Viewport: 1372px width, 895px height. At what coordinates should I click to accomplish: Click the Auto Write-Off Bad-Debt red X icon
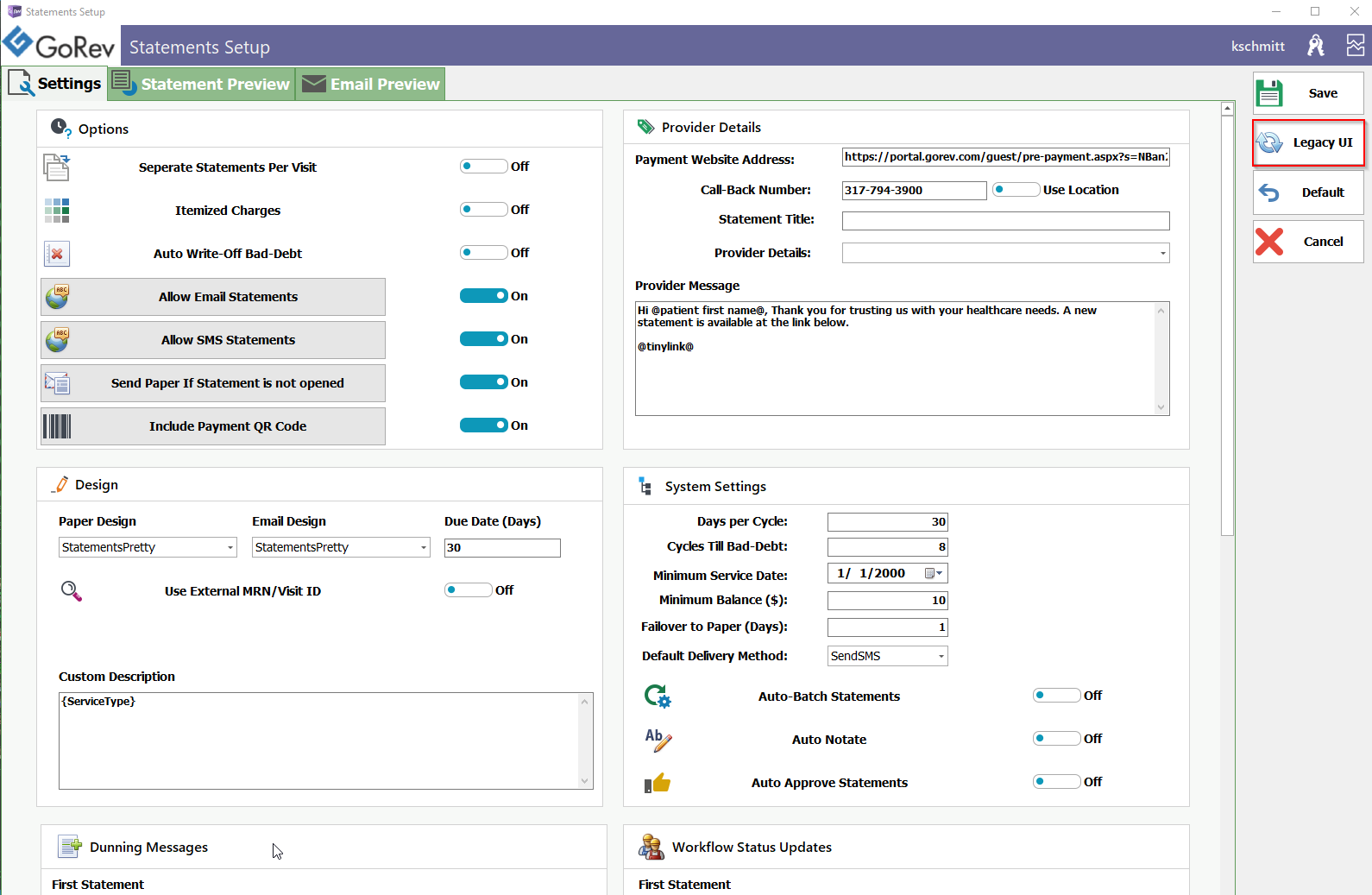57,254
